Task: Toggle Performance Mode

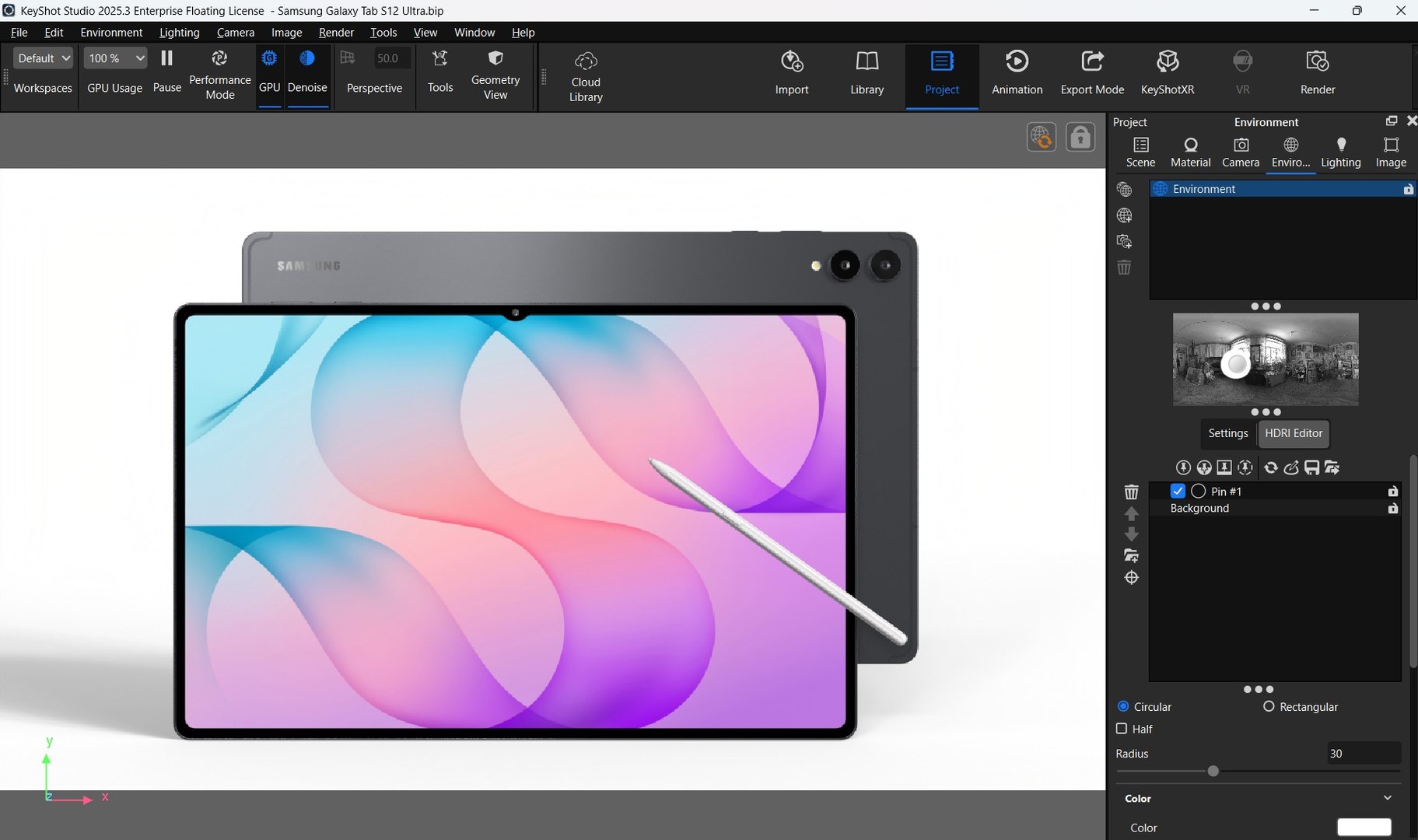Action: click(219, 75)
